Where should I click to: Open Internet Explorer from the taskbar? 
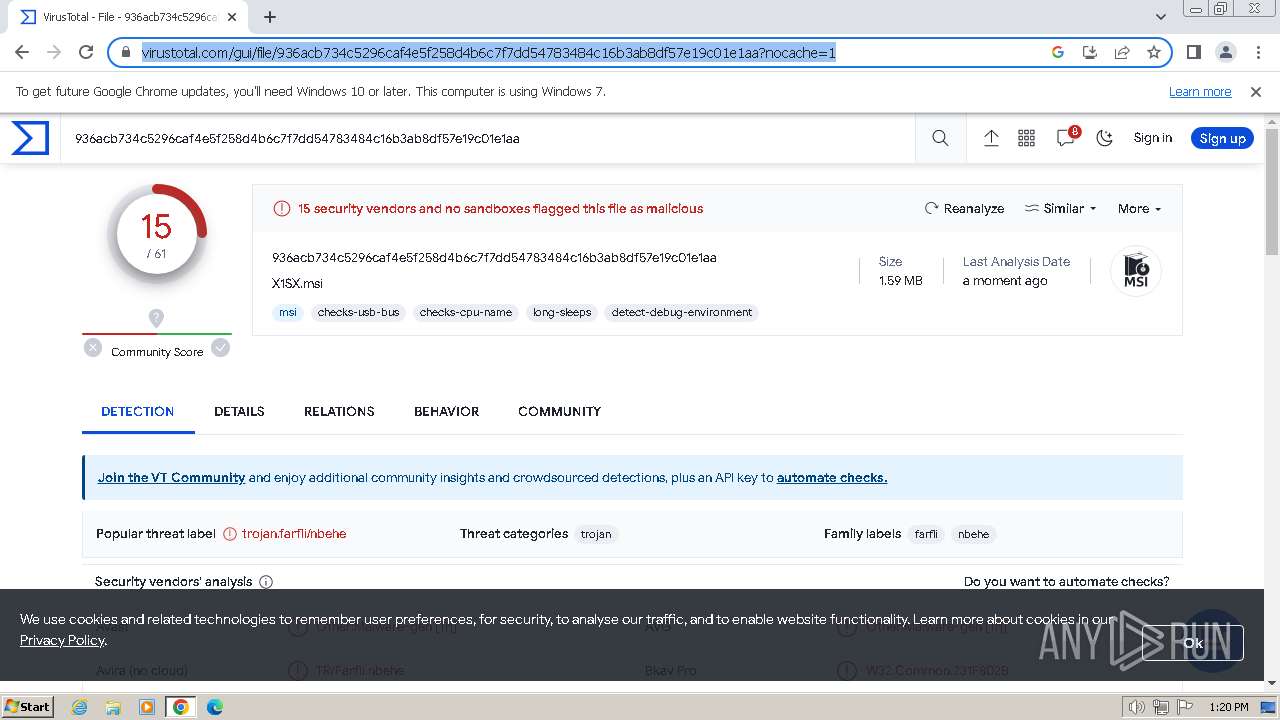pyautogui.click(x=79, y=707)
